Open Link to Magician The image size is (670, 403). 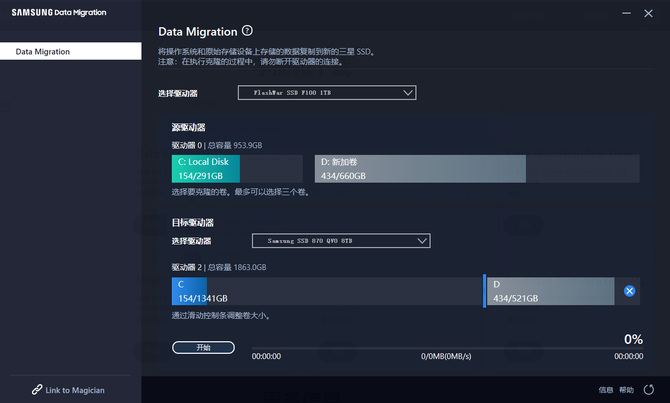coord(75,390)
